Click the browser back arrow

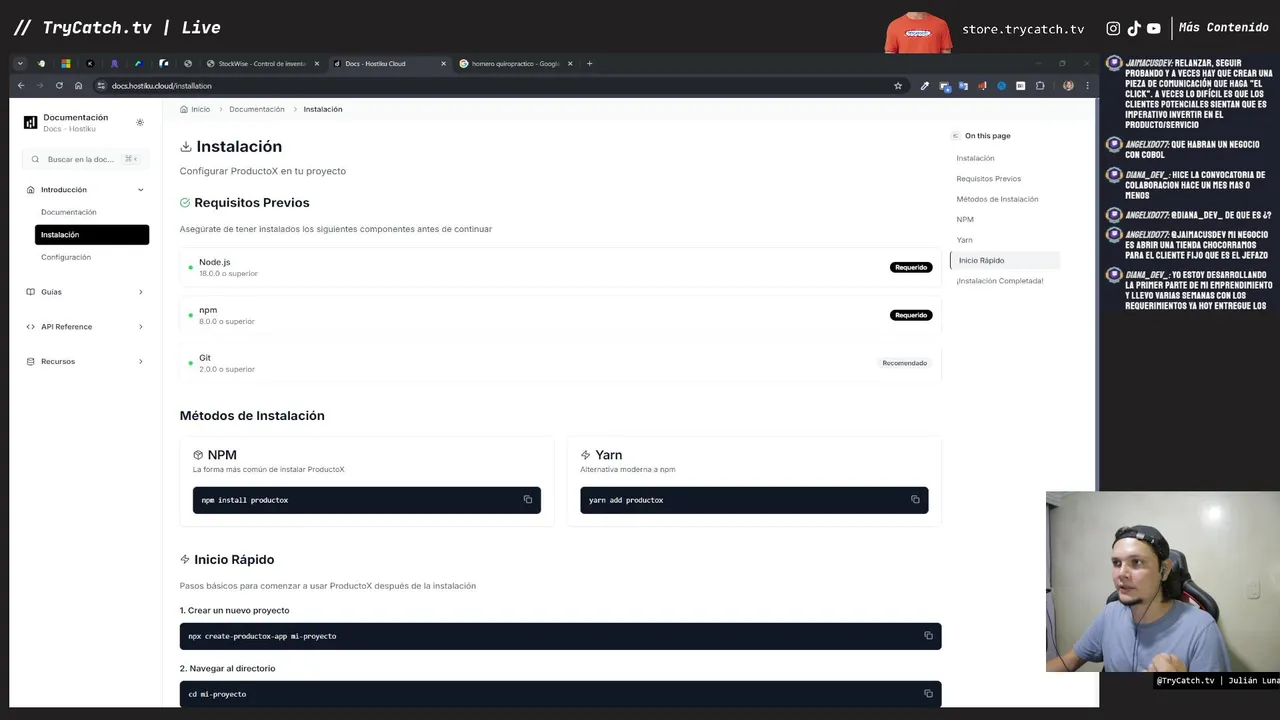tap(21, 86)
